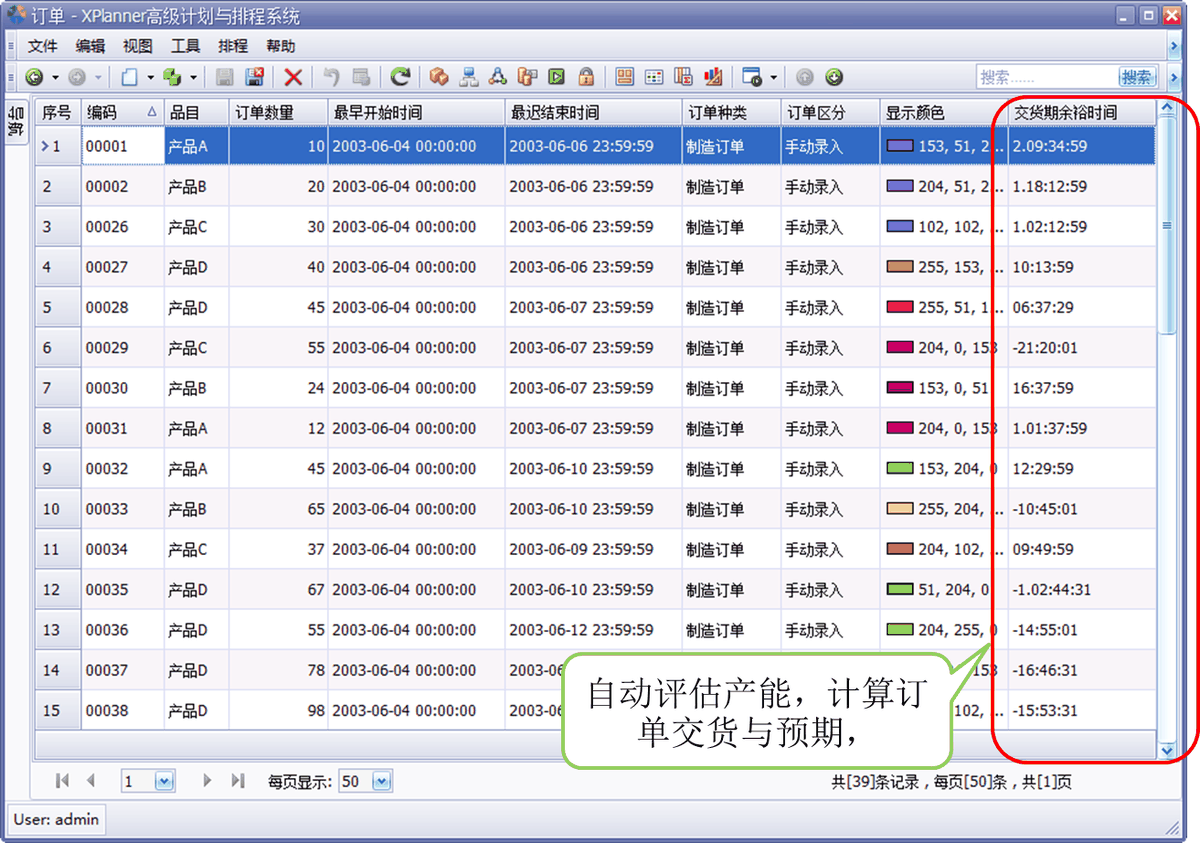The width and height of the screenshot is (1200, 843).
Task: Open the 视图 menu
Action: point(138,46)
